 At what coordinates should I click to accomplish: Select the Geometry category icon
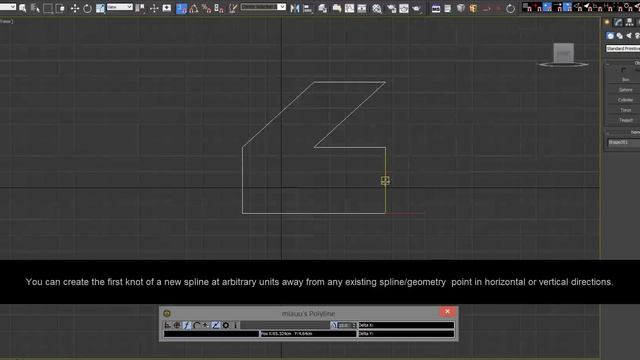610,36
